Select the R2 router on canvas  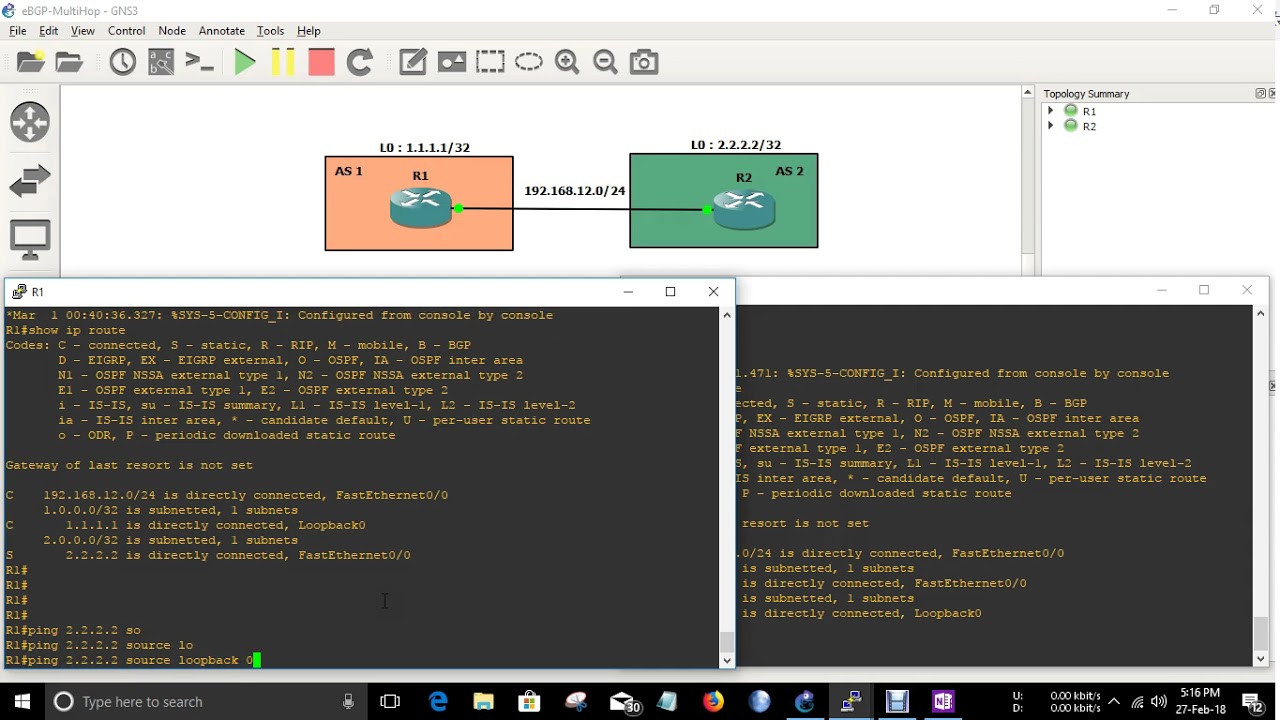tap(744, 209)
